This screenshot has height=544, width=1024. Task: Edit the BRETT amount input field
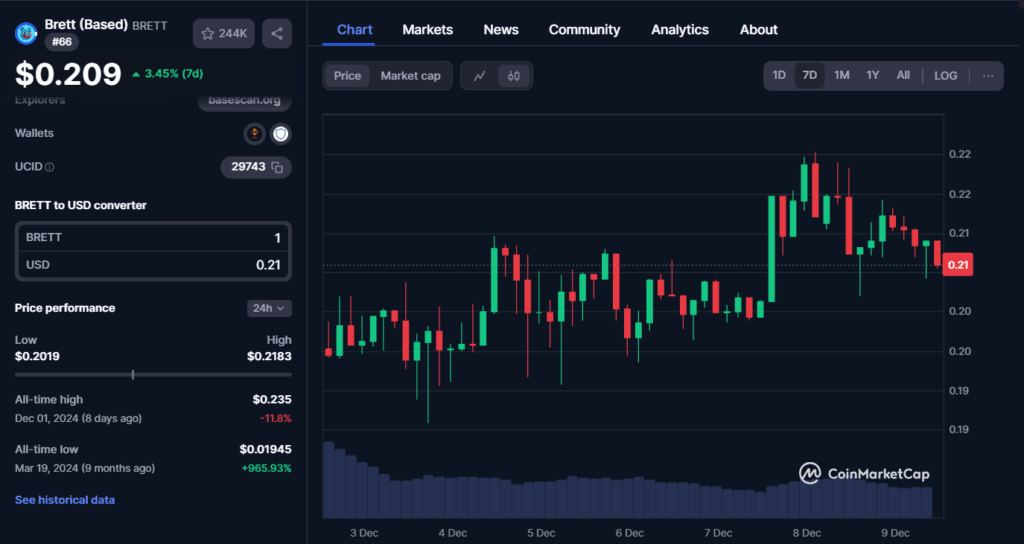[153, 238]
